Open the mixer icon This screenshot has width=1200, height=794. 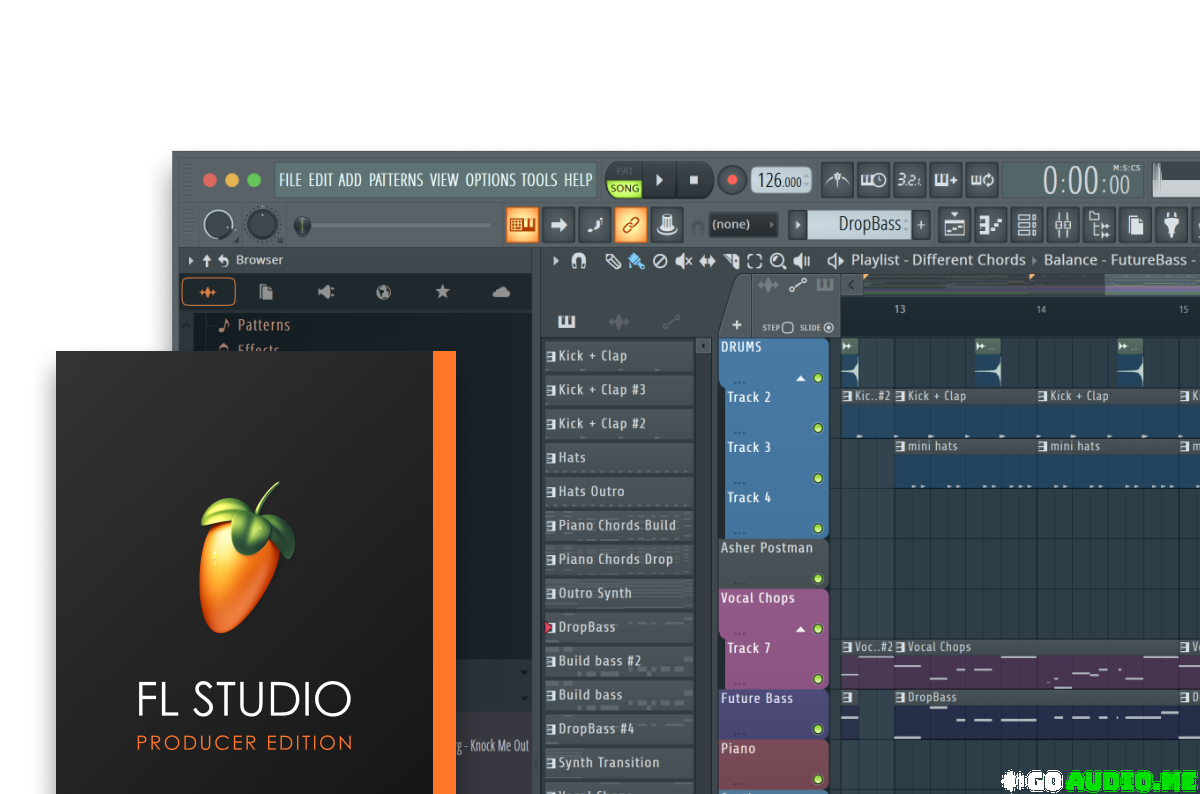click(x=1062, y=225)
